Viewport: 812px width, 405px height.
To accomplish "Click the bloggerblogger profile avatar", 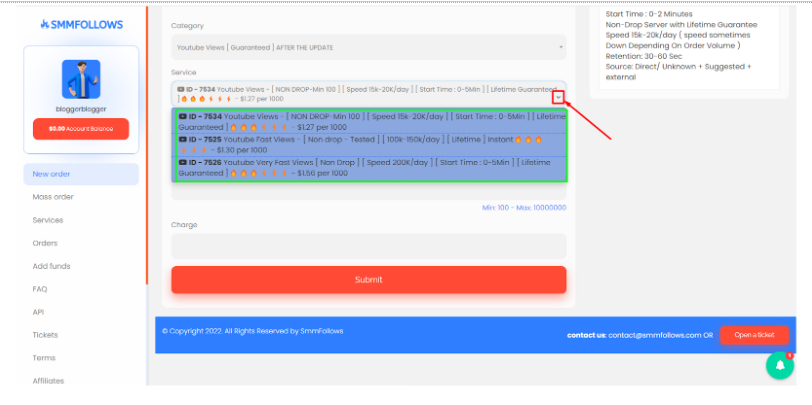I will click(x=81, y=79).
